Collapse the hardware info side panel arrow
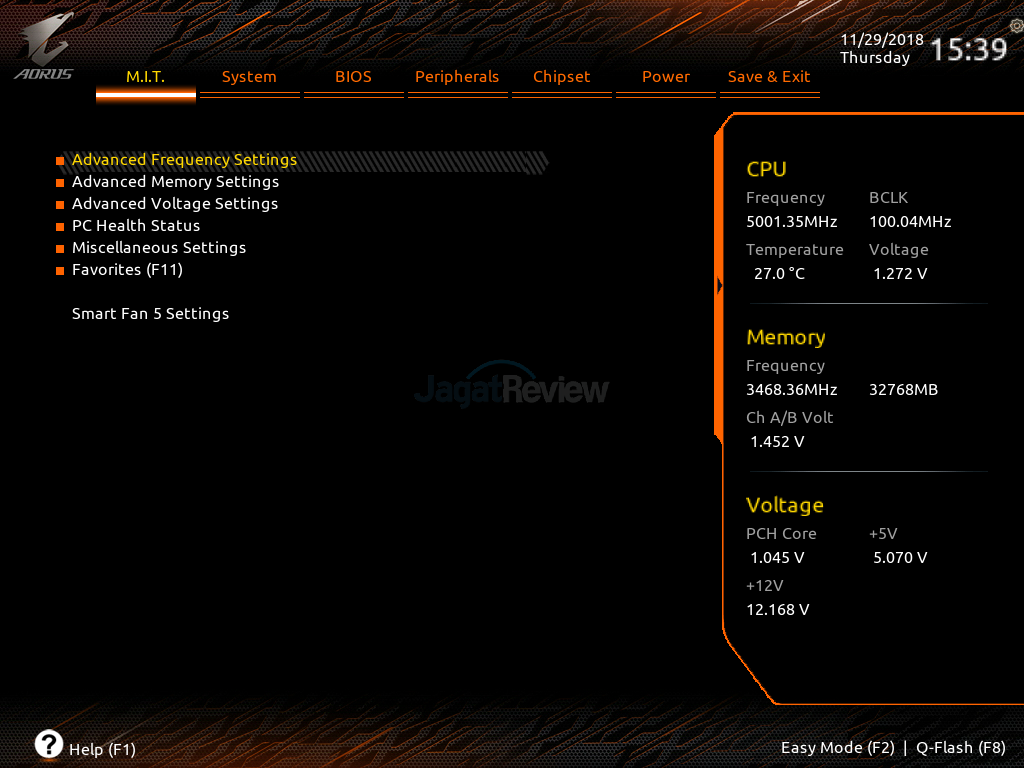This screenshot has height=768, width=1024. [719, 286]
